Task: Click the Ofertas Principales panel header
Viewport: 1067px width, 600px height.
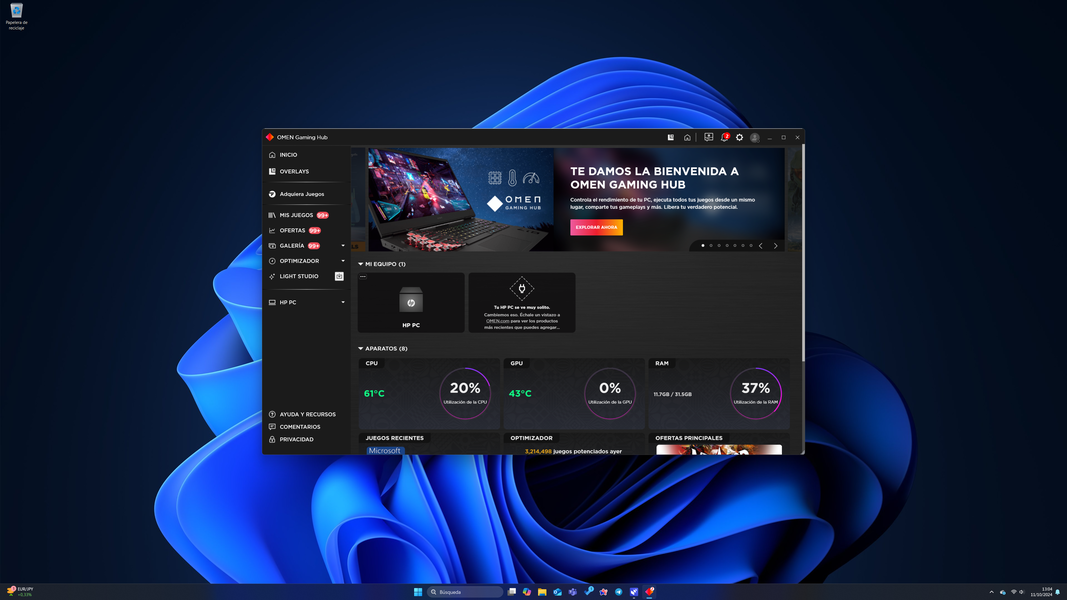Action: pos(689,438)
